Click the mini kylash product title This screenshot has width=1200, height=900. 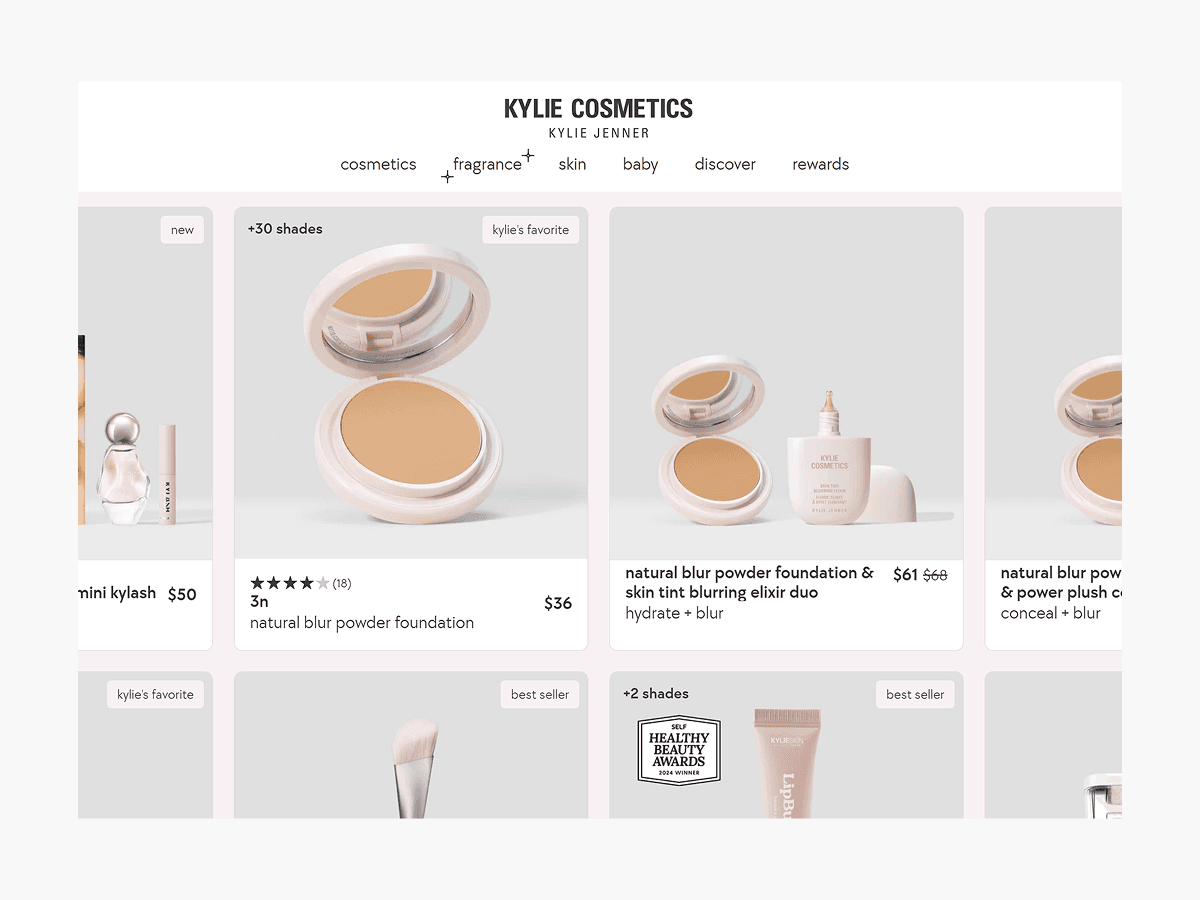point(117,593)
